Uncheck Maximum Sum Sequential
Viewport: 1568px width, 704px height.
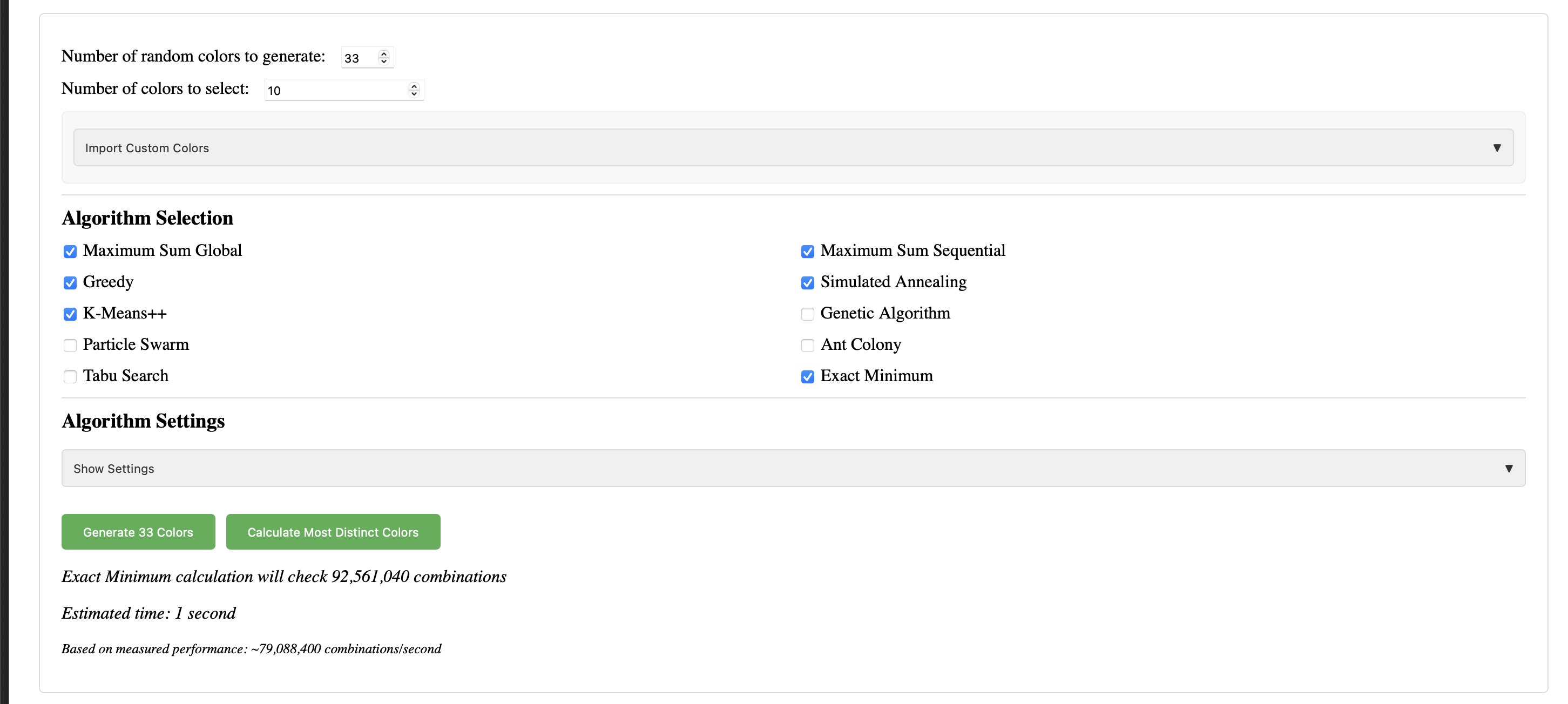(807, 251)
